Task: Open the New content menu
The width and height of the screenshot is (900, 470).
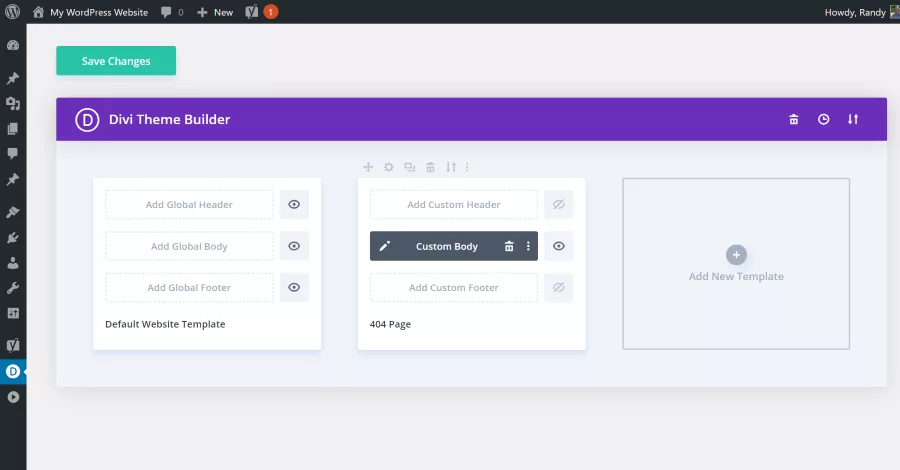Action: (x=215, y=12)
